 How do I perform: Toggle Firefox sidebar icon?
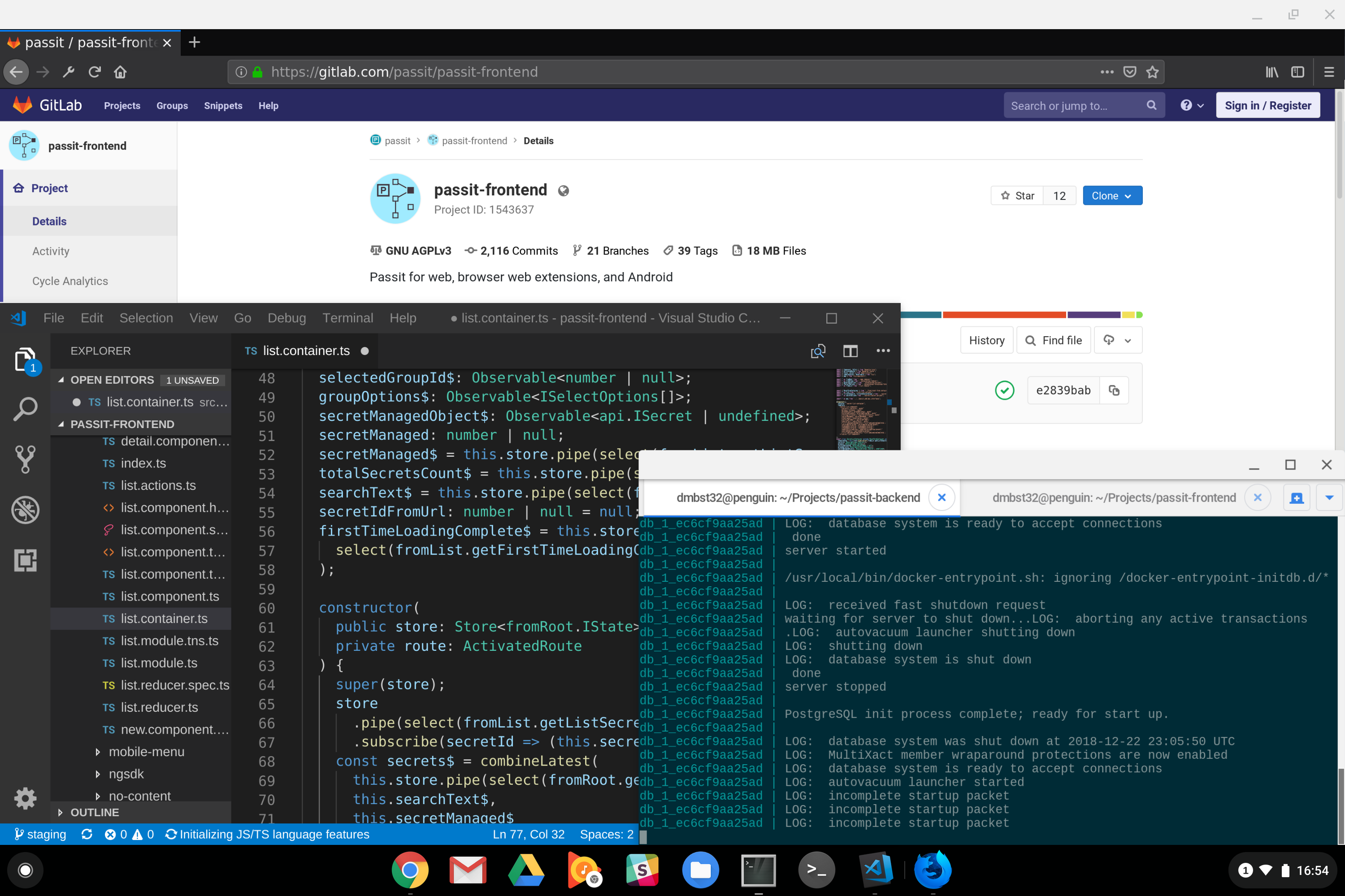[1298, 72]
